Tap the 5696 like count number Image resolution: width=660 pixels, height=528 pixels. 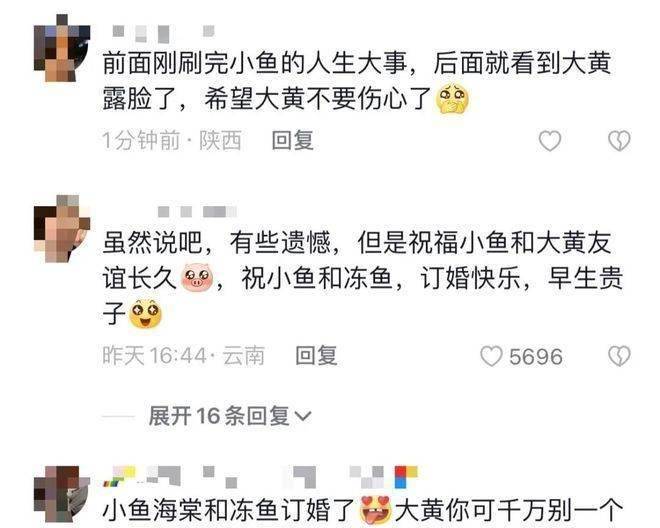[536, 357]
